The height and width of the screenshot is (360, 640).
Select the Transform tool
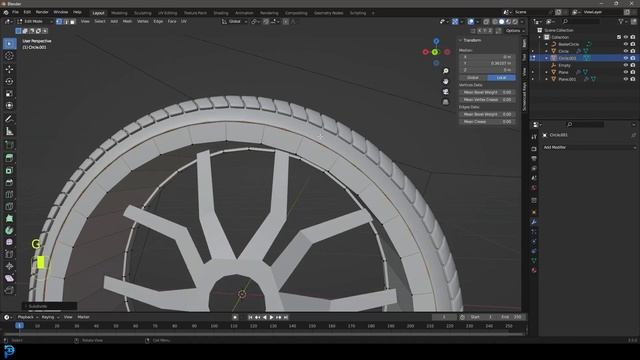coord(9,106)
